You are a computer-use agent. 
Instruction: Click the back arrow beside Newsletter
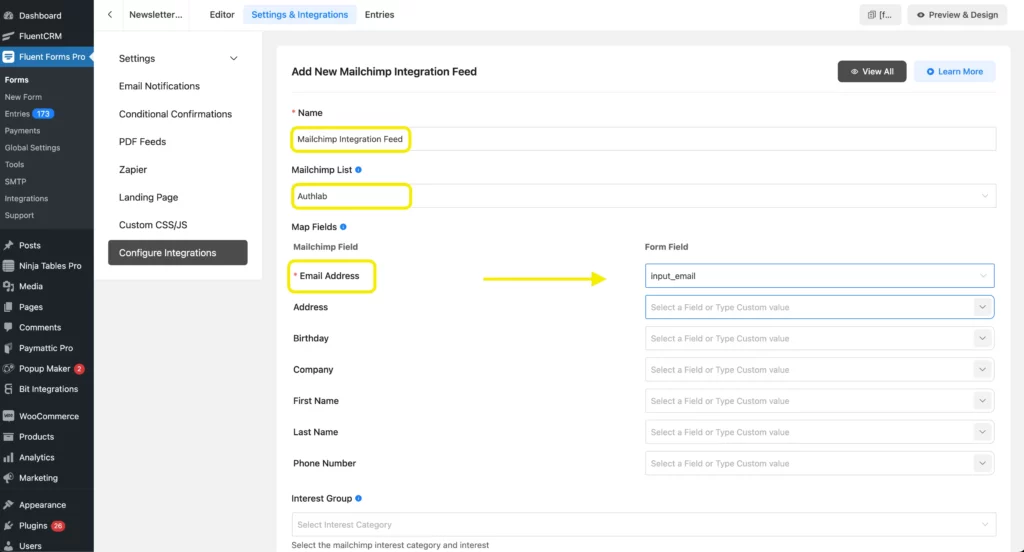point(110,14)
